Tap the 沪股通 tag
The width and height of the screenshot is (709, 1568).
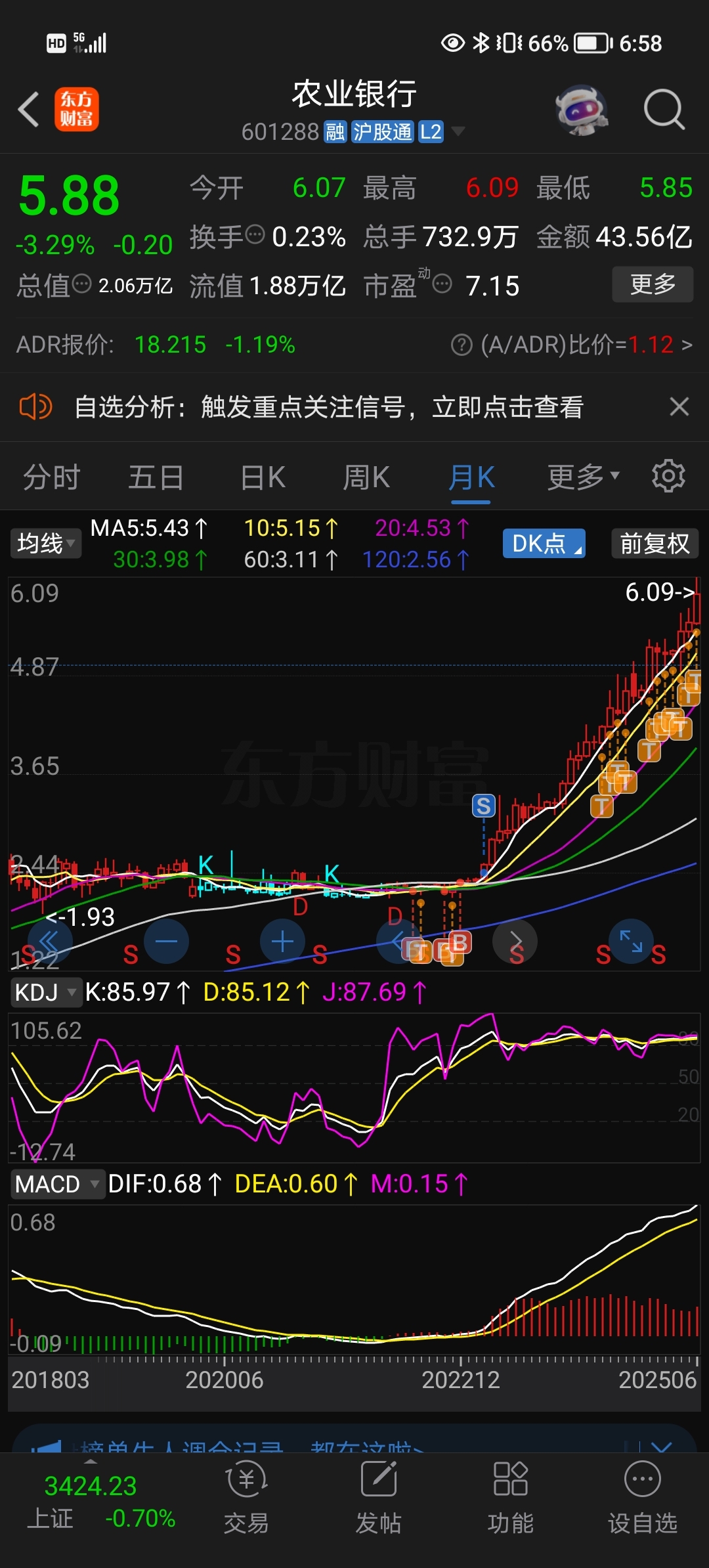[382, 132]
